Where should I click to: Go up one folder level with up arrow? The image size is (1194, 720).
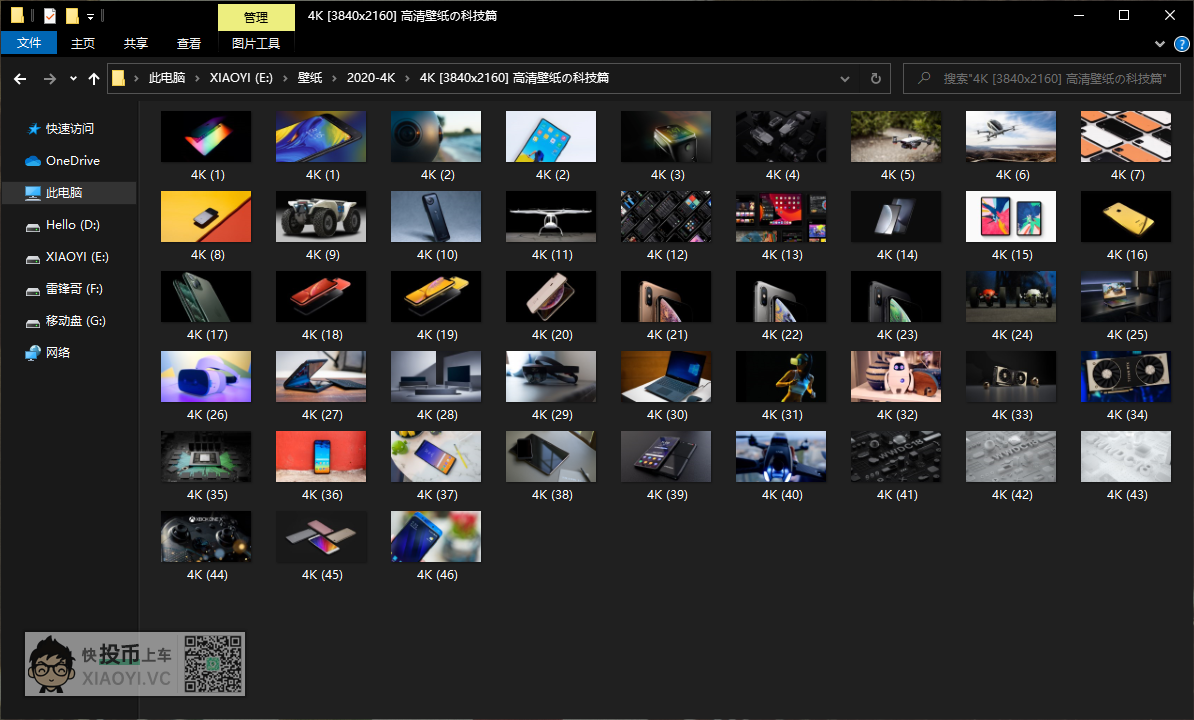pyautogui.click(x=94, y=78)
